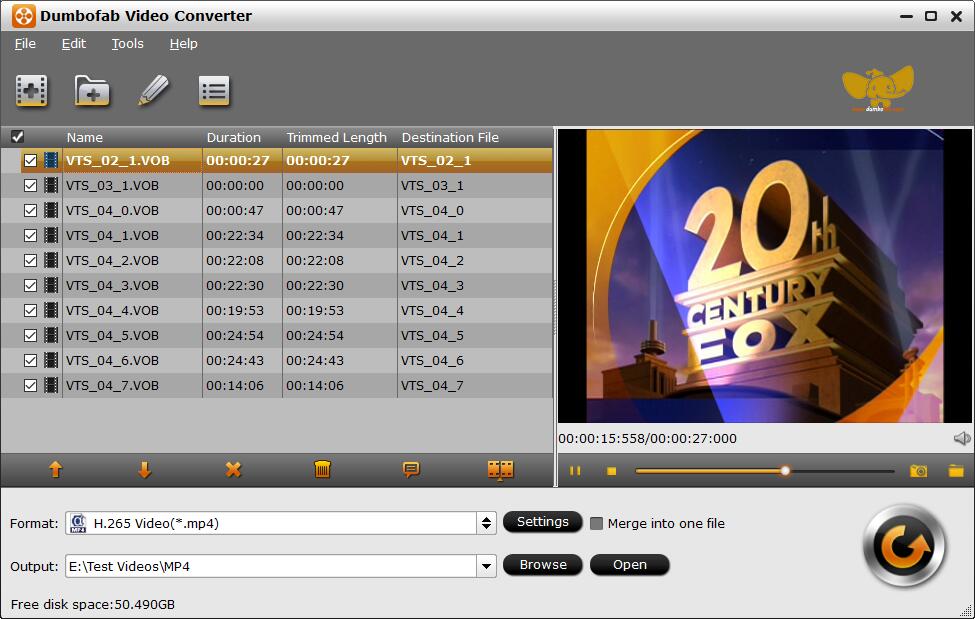Image resolution: width=975 pixels, height=619 pixels.
Task: Click the Dumbofab app icon in title bar
Action: click(24, 16)
